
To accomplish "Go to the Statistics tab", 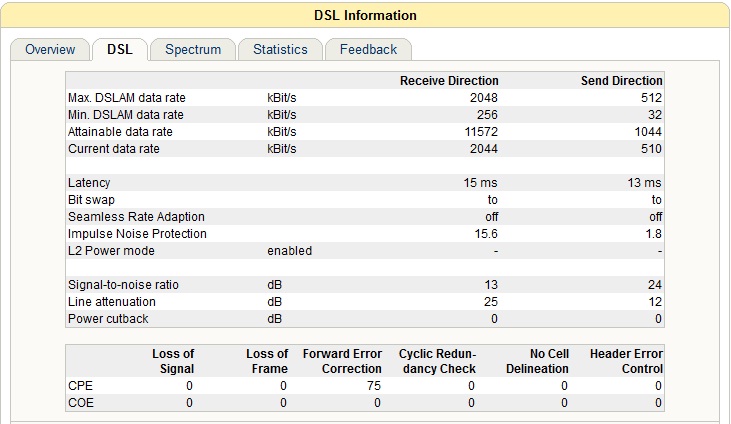I will click(x=280, y=49).
